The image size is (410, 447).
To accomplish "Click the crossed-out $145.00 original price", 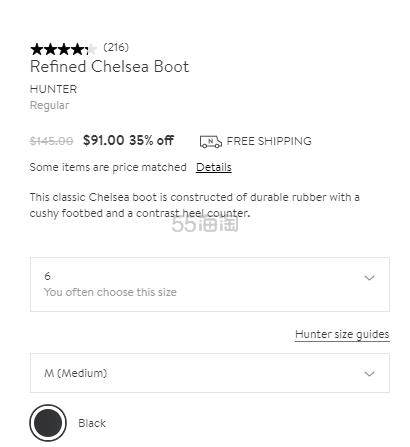I will click(51, 141).
